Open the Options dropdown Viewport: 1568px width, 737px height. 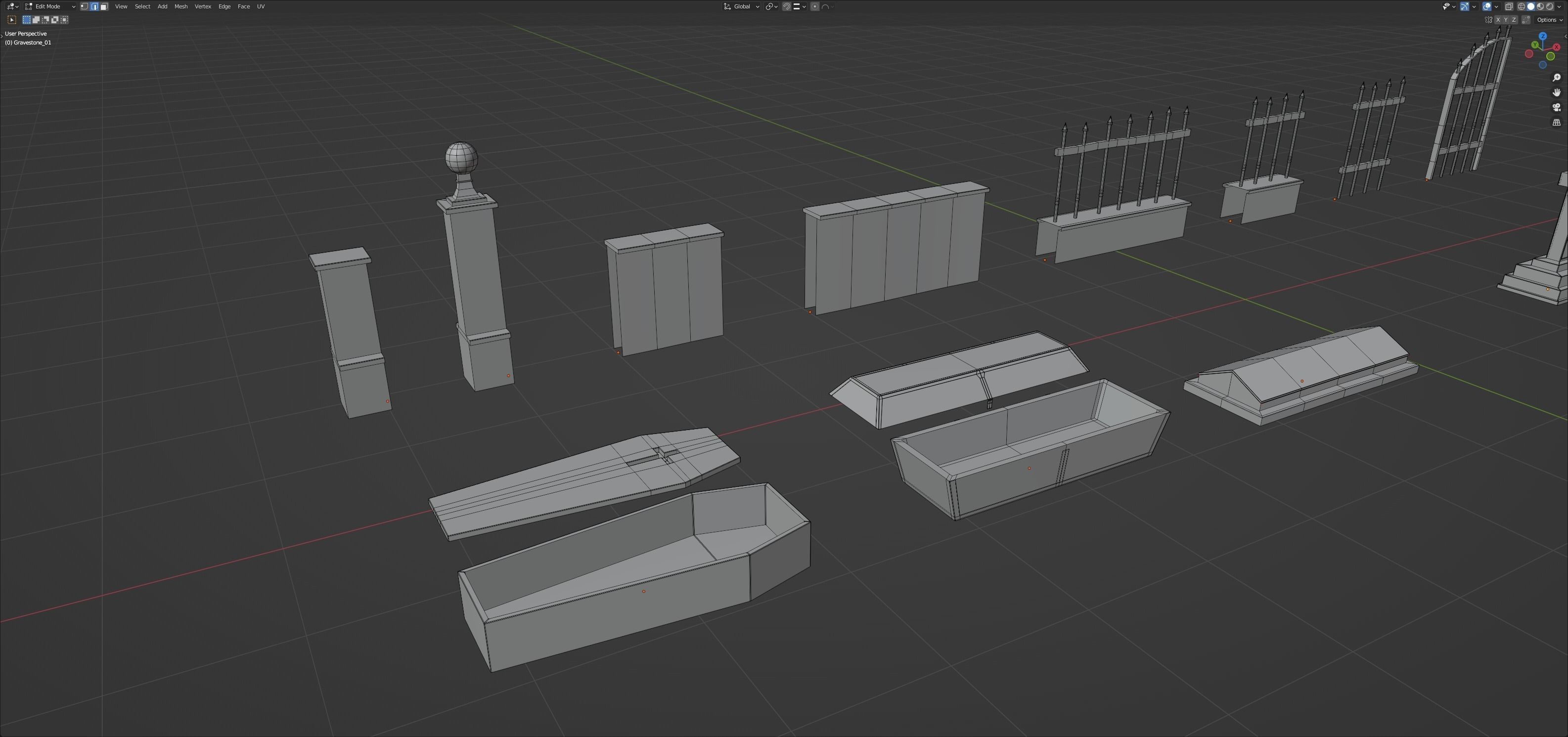coord(1549,20)
